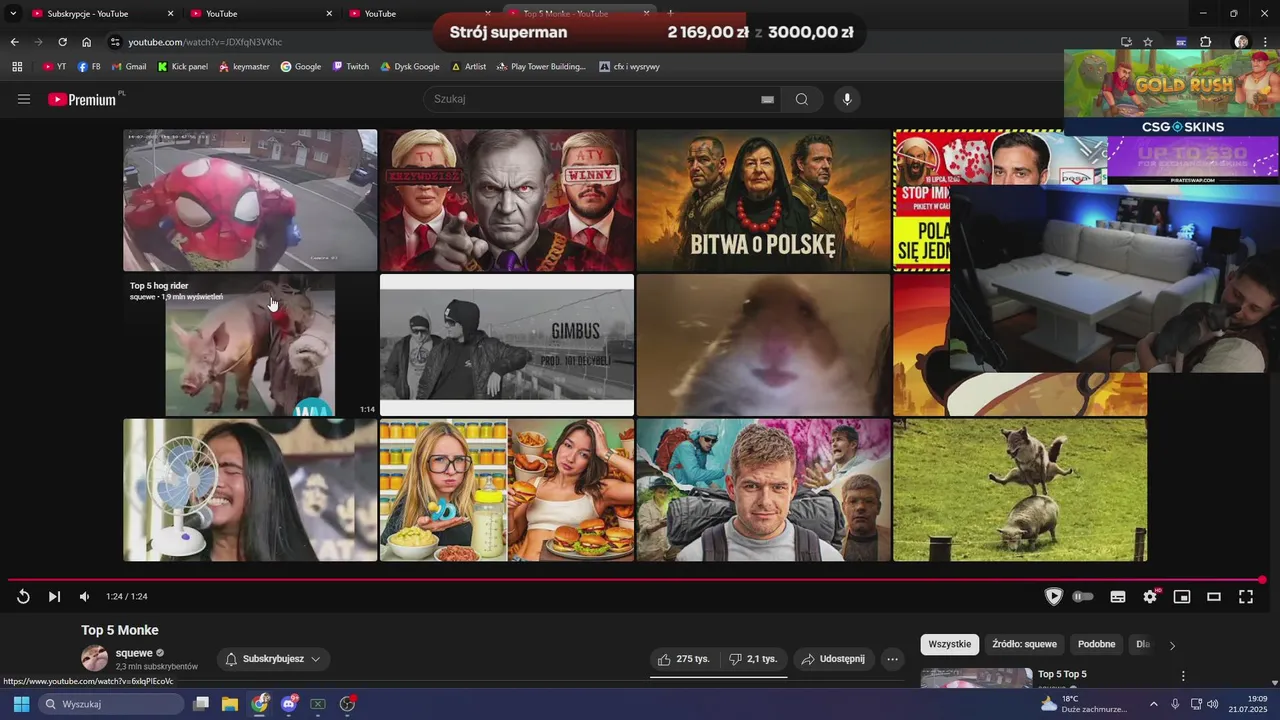The height and width of the screenshot is (720, 1280).
Task: Open Discord from the taskbar
Action: point(289,704)
